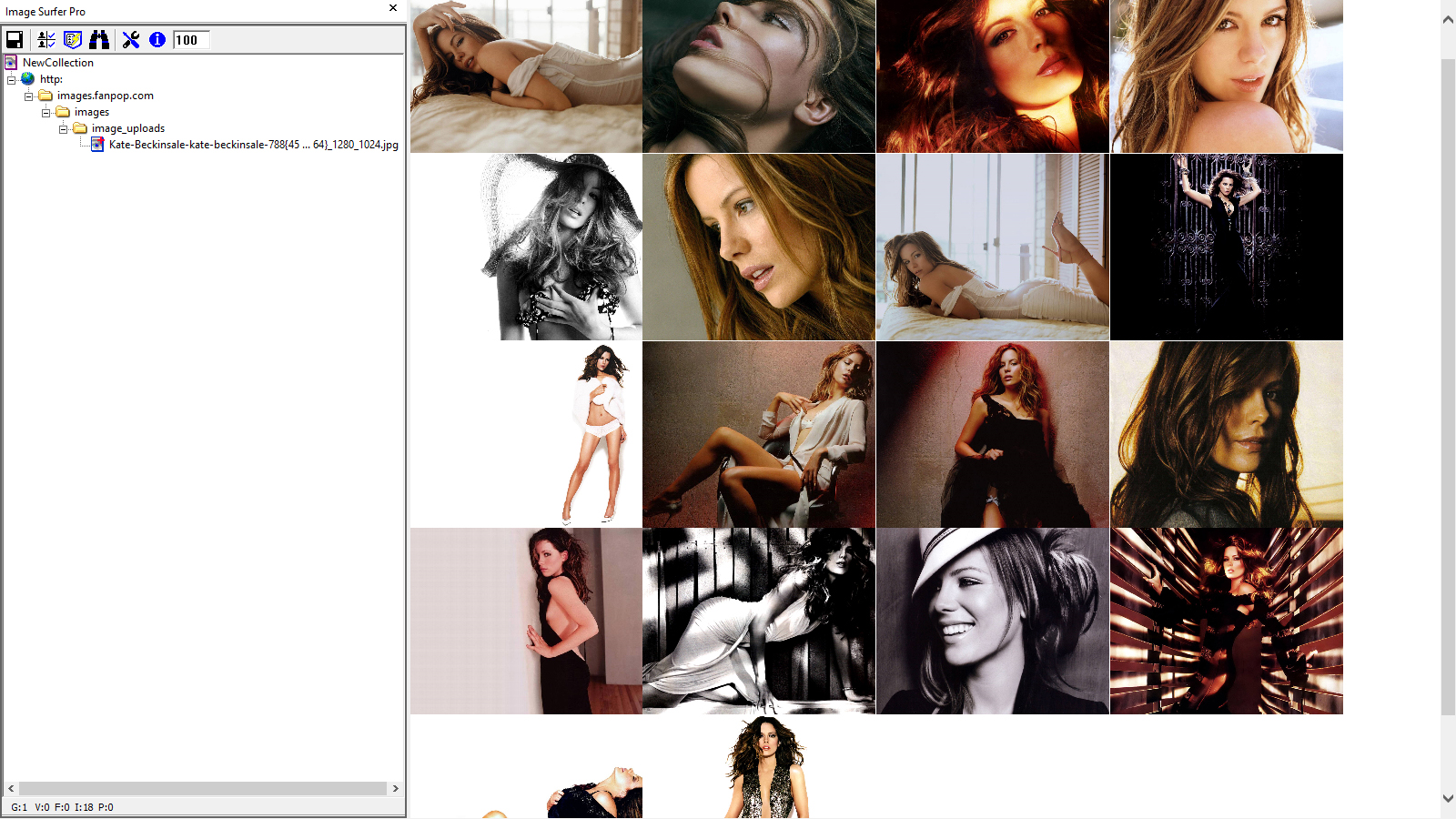The width and height of the screenshot is (1456, 819).
Task: Open bottom-row thumbnail of woman in sequined vest
Action: click(759, 767)
